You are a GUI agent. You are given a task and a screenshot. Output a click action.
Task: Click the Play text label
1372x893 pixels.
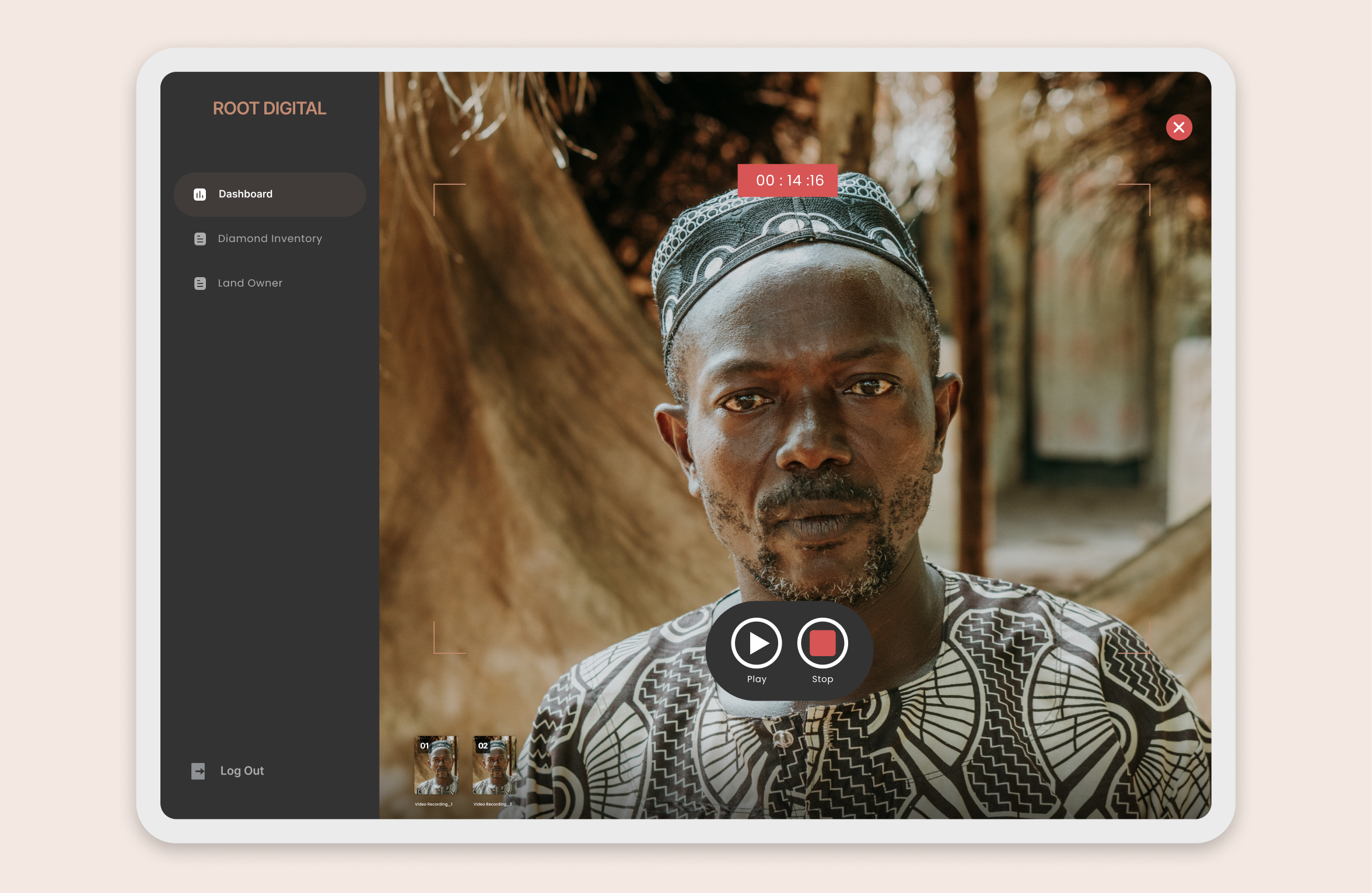(757, 680)
